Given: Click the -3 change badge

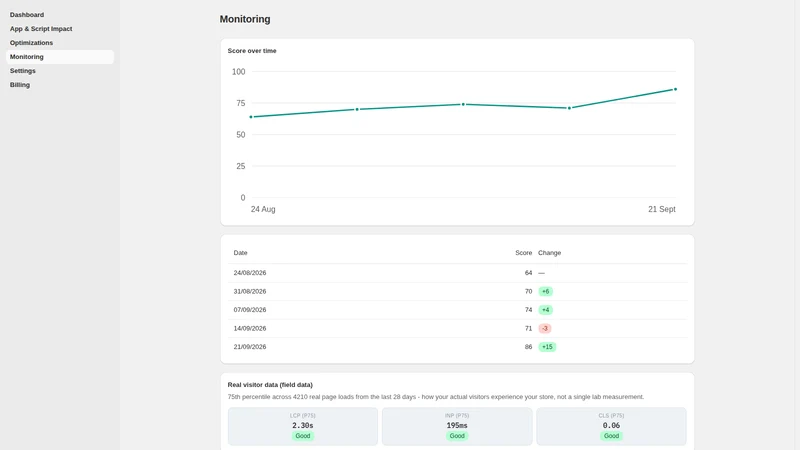Looking at the screenshot, I should point(545,328).
